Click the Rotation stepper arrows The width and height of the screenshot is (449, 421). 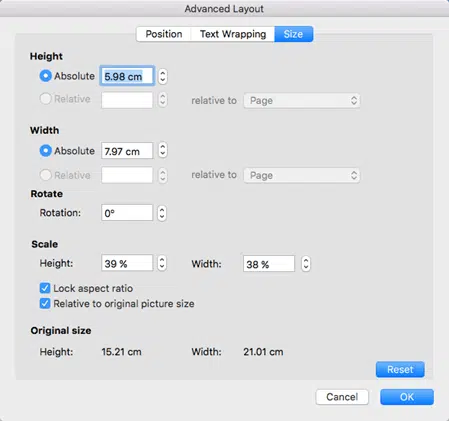pyautogui.click(x=162, y=213)
